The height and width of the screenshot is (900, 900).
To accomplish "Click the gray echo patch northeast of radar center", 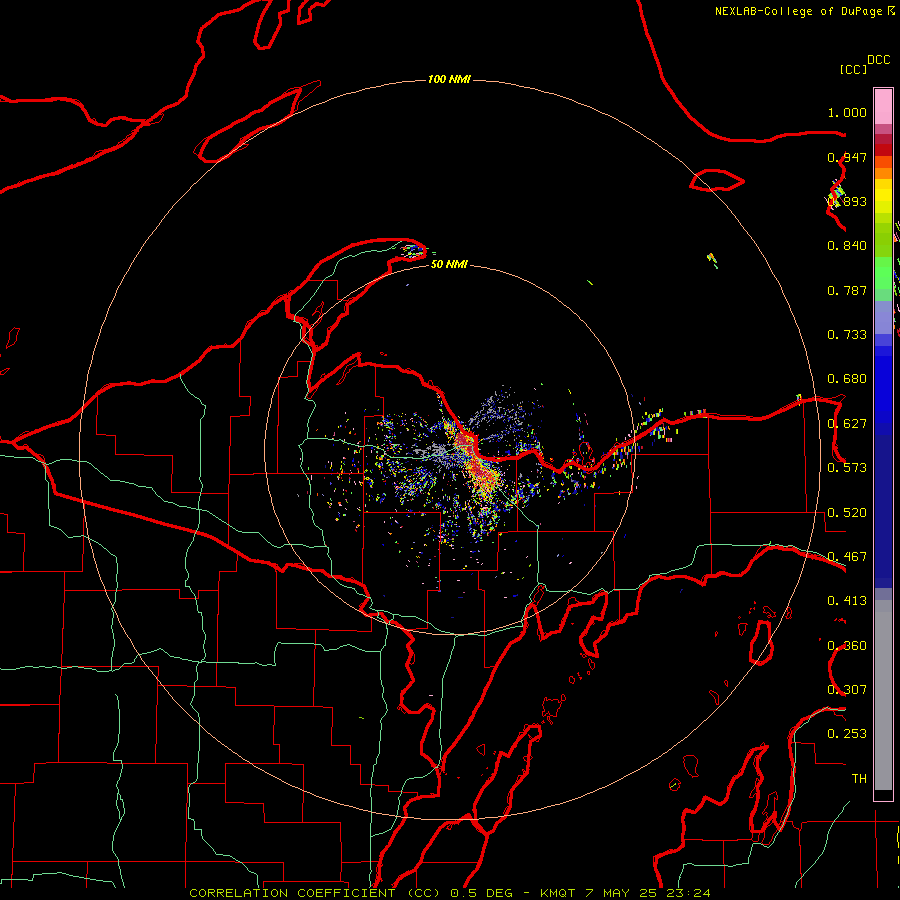I will click(499, 412).
